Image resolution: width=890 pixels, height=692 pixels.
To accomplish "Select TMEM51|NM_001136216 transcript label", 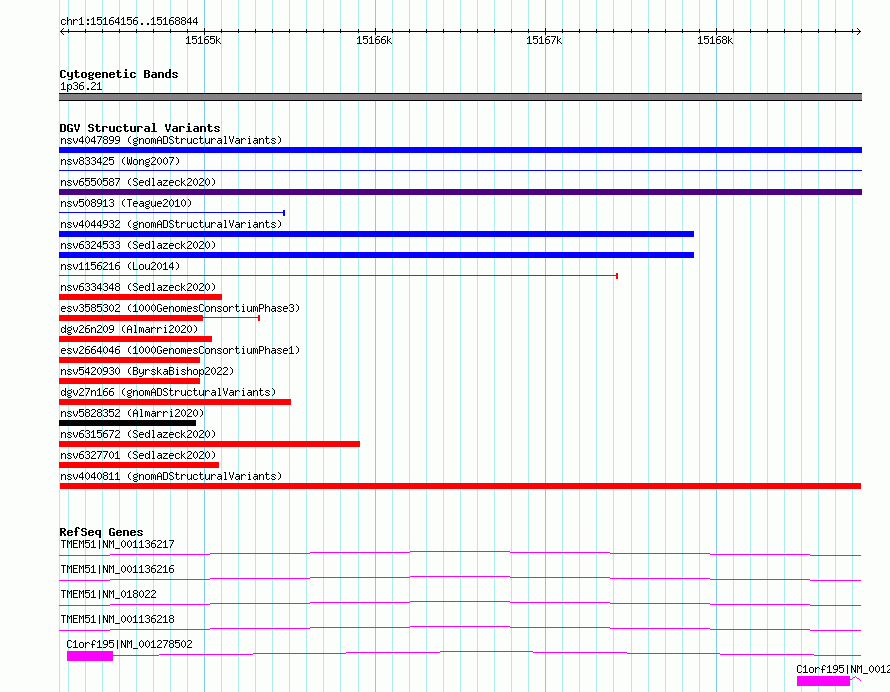I will click(117, 569).
